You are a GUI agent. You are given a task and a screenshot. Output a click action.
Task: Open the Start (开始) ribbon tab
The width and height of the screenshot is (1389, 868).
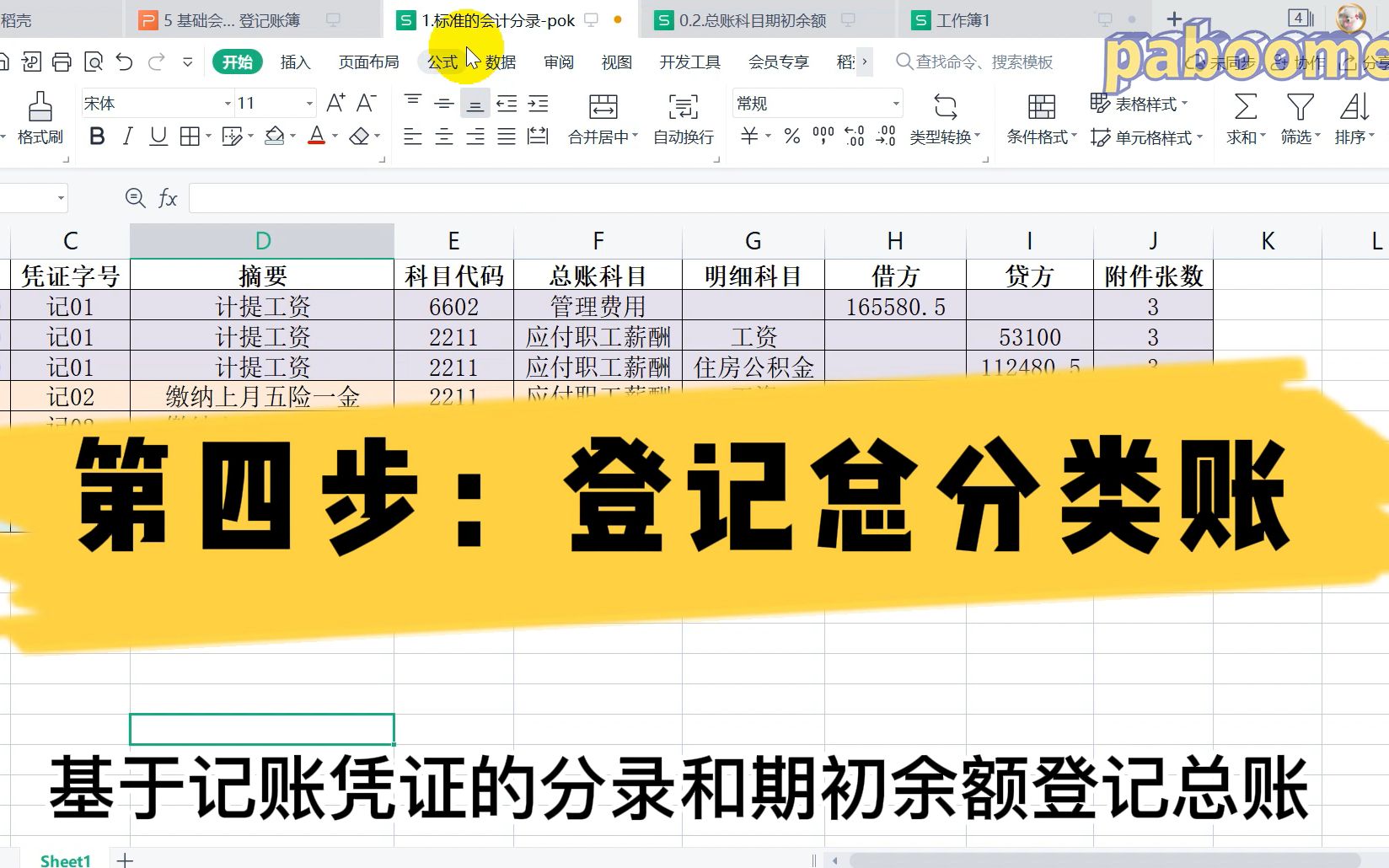(x=237, y=62)
